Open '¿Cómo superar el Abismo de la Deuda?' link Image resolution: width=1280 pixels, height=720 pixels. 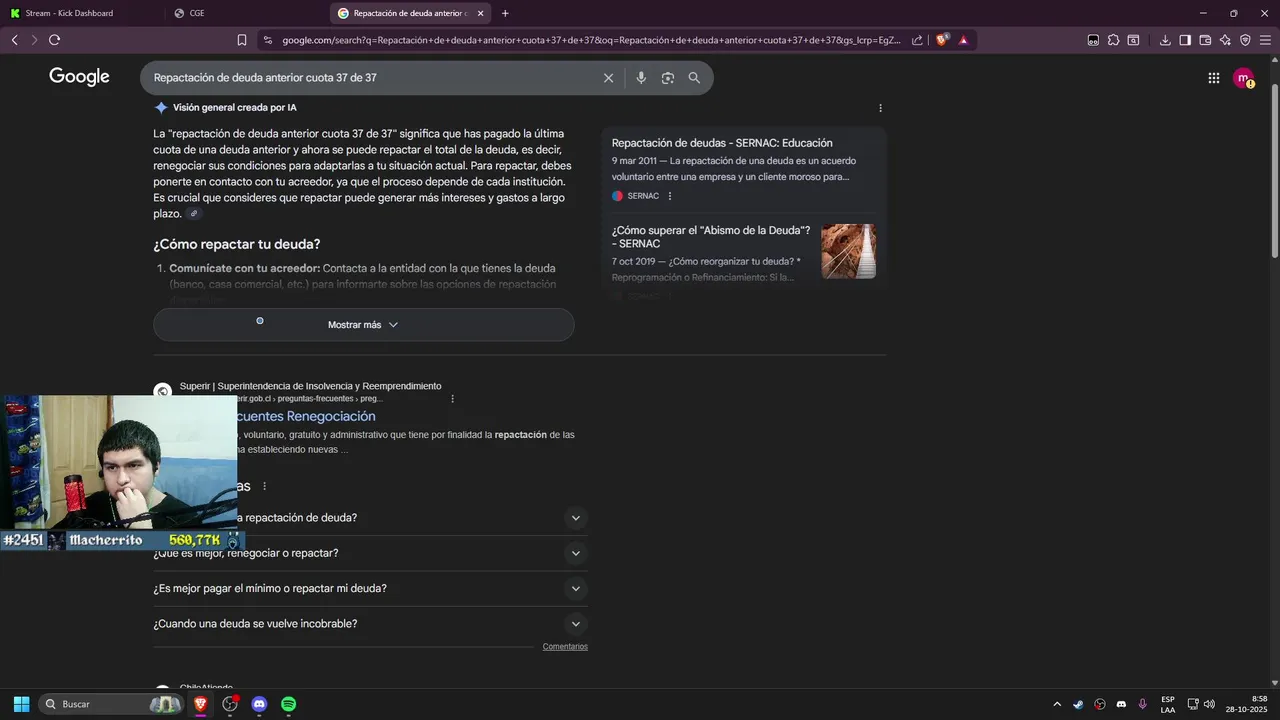(711, 237)
